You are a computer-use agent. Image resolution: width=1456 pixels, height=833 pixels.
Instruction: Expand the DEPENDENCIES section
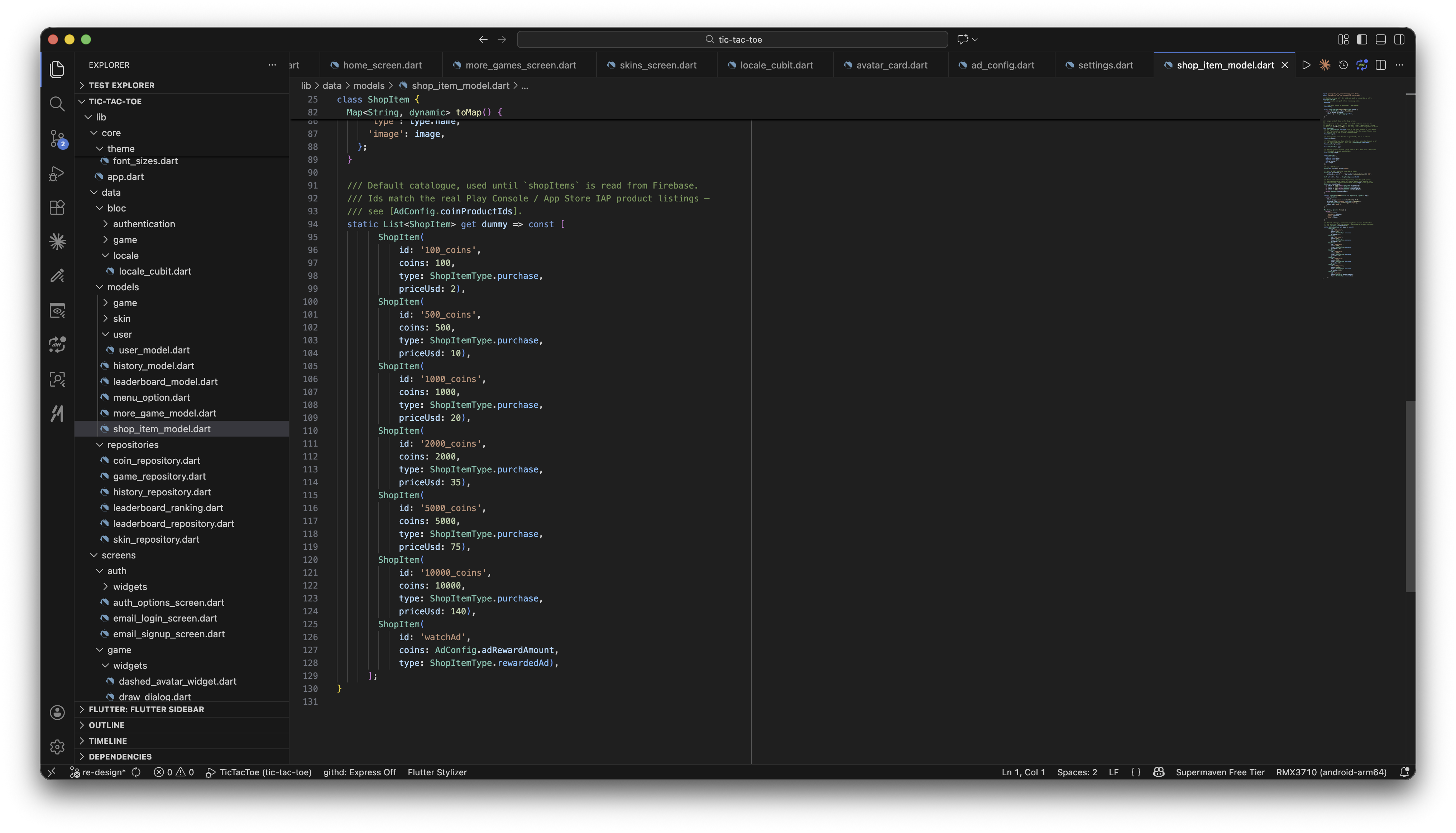pyautogui.click(x=182, y=757)
